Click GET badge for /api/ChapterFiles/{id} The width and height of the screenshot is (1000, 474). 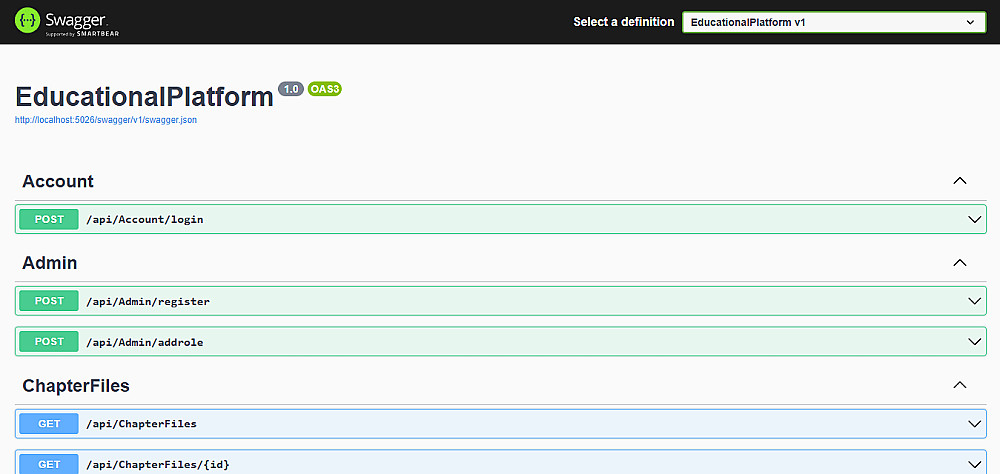click(49, 464)
